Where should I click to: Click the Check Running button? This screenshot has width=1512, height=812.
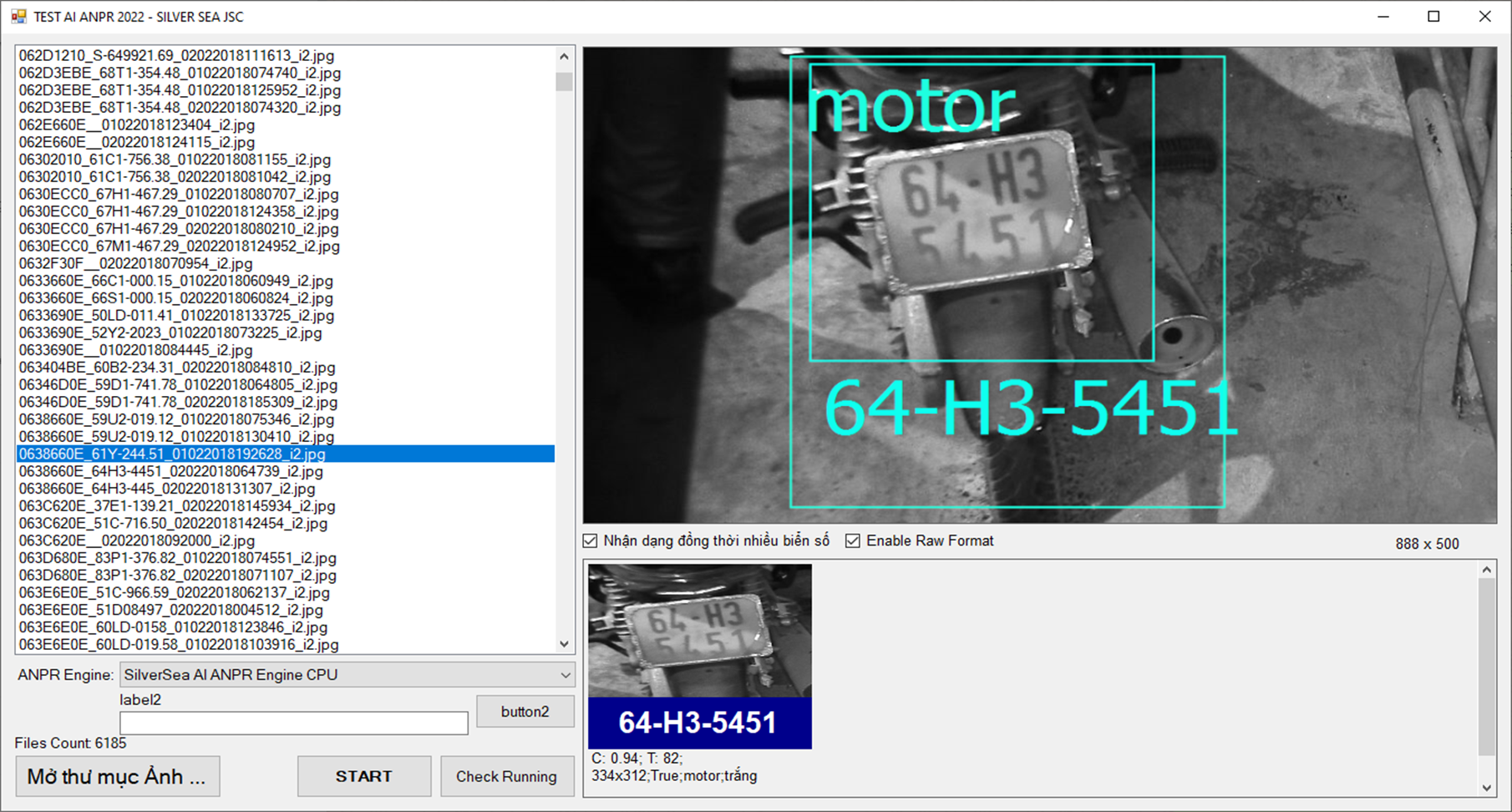coord(506,777)
